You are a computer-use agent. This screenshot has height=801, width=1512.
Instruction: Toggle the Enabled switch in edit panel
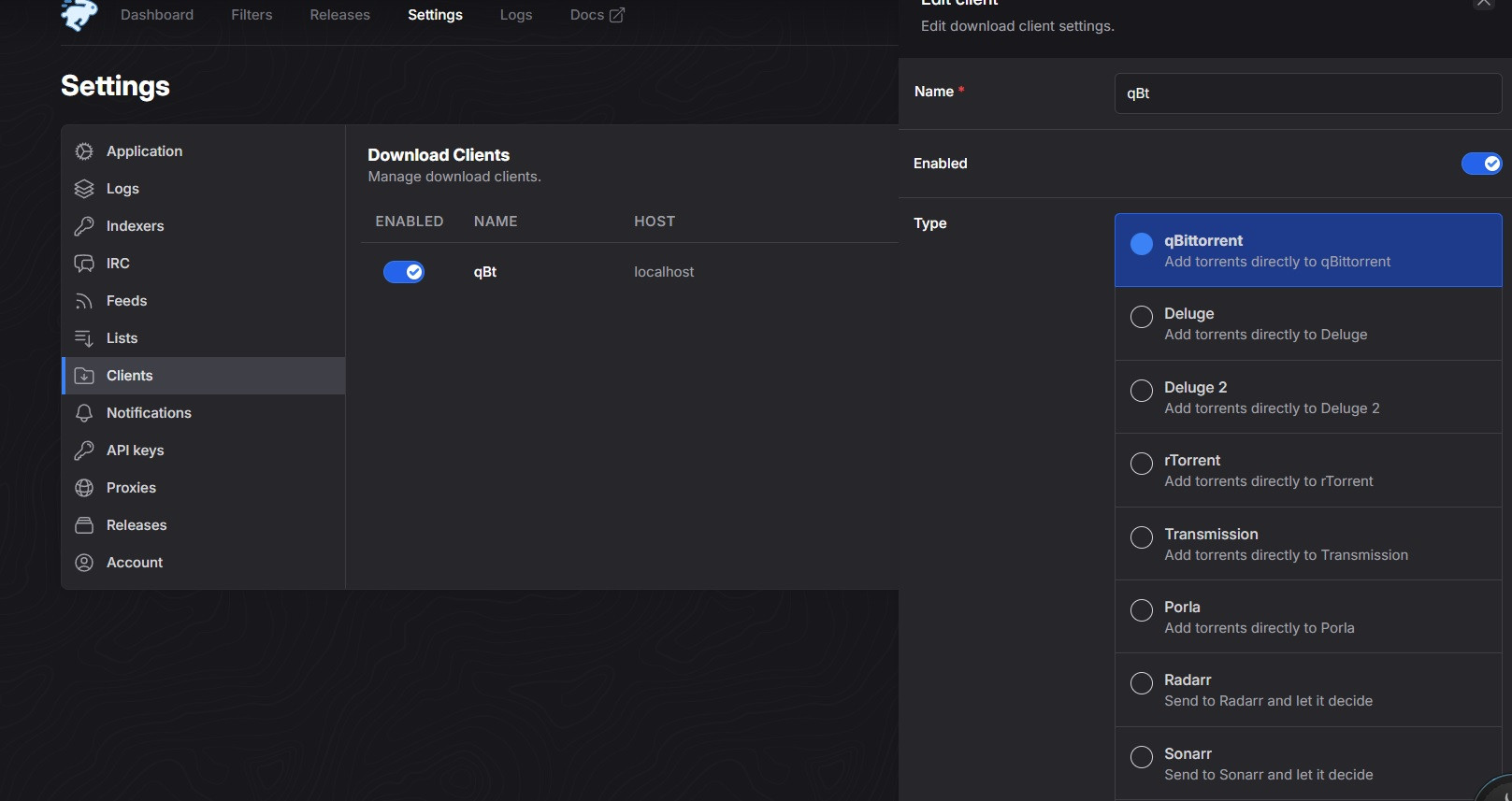tap(1482, 164)
